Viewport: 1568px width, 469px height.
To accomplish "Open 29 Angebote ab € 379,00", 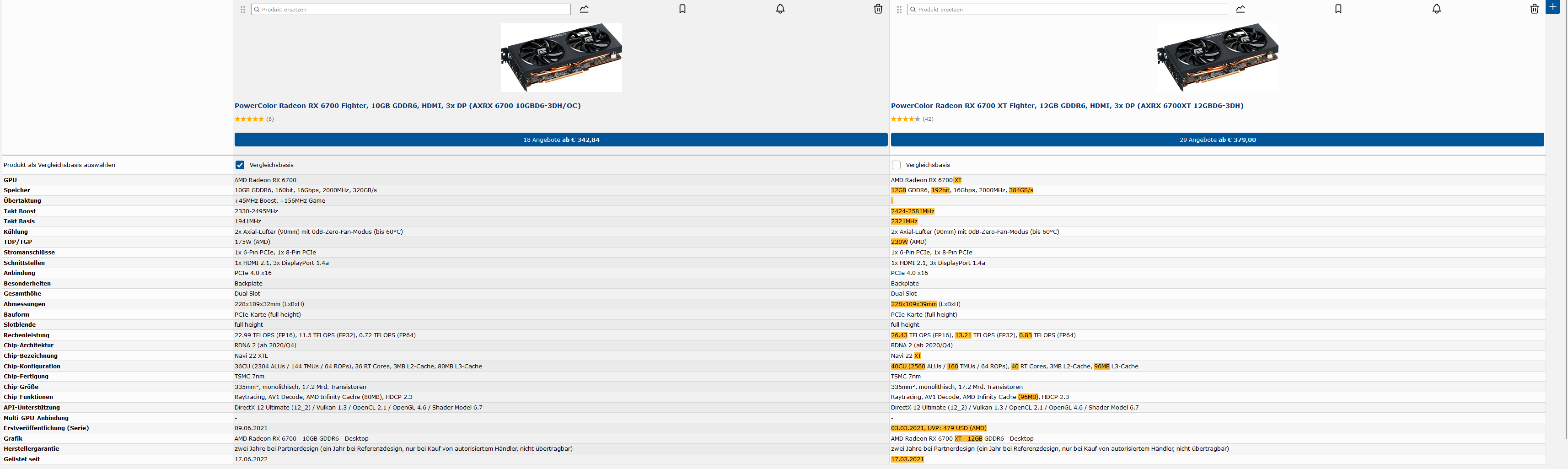I will click(x=1217, y=140).
